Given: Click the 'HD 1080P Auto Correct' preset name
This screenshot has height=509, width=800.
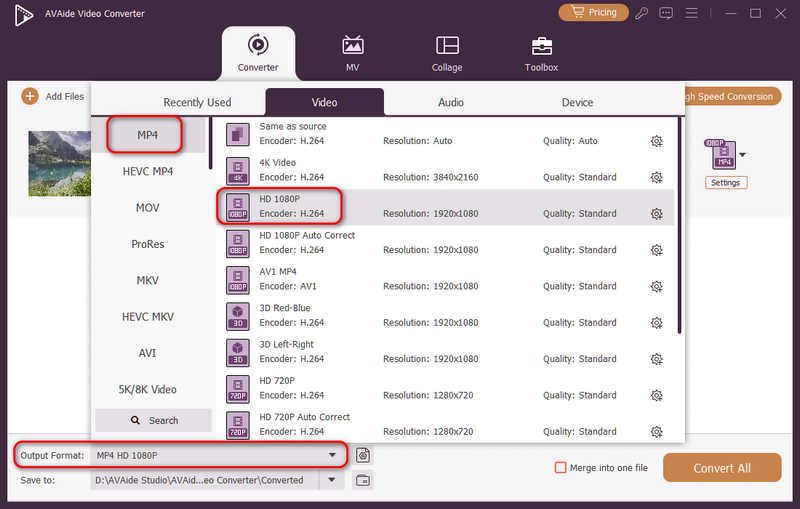Looking at the screenshot, I should tap(307, 235).
